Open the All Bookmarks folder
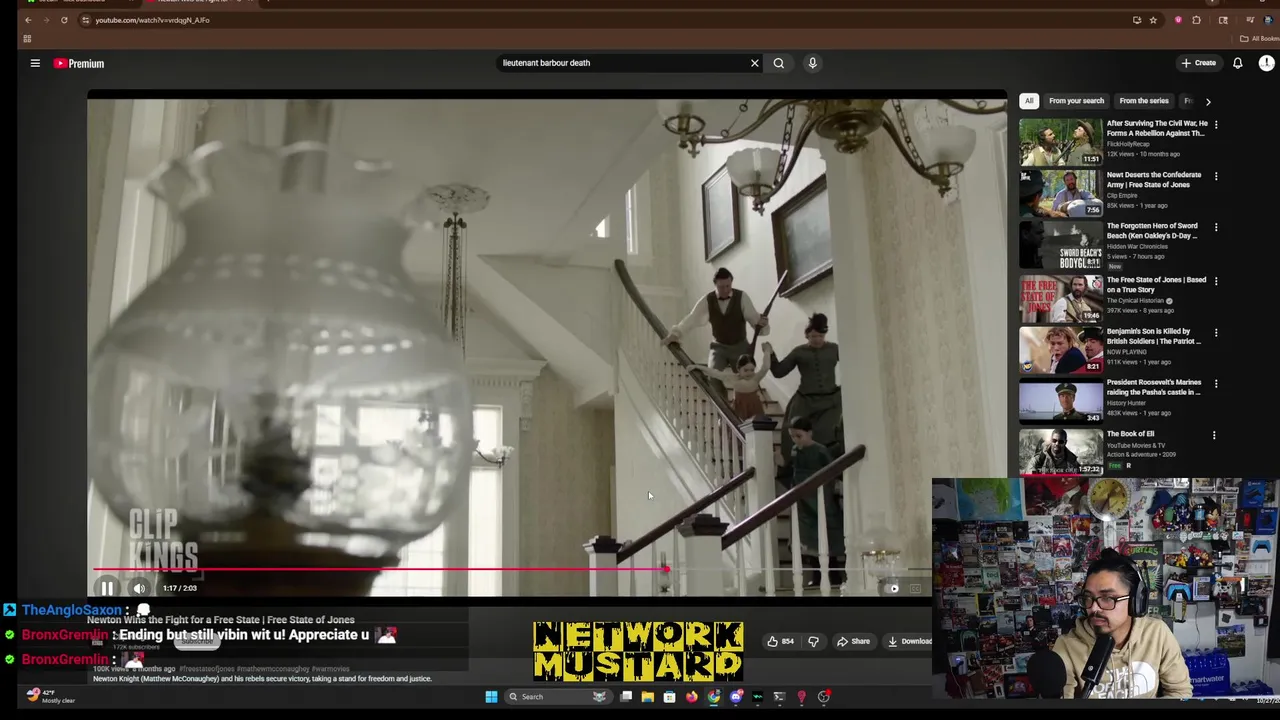 1258,39
